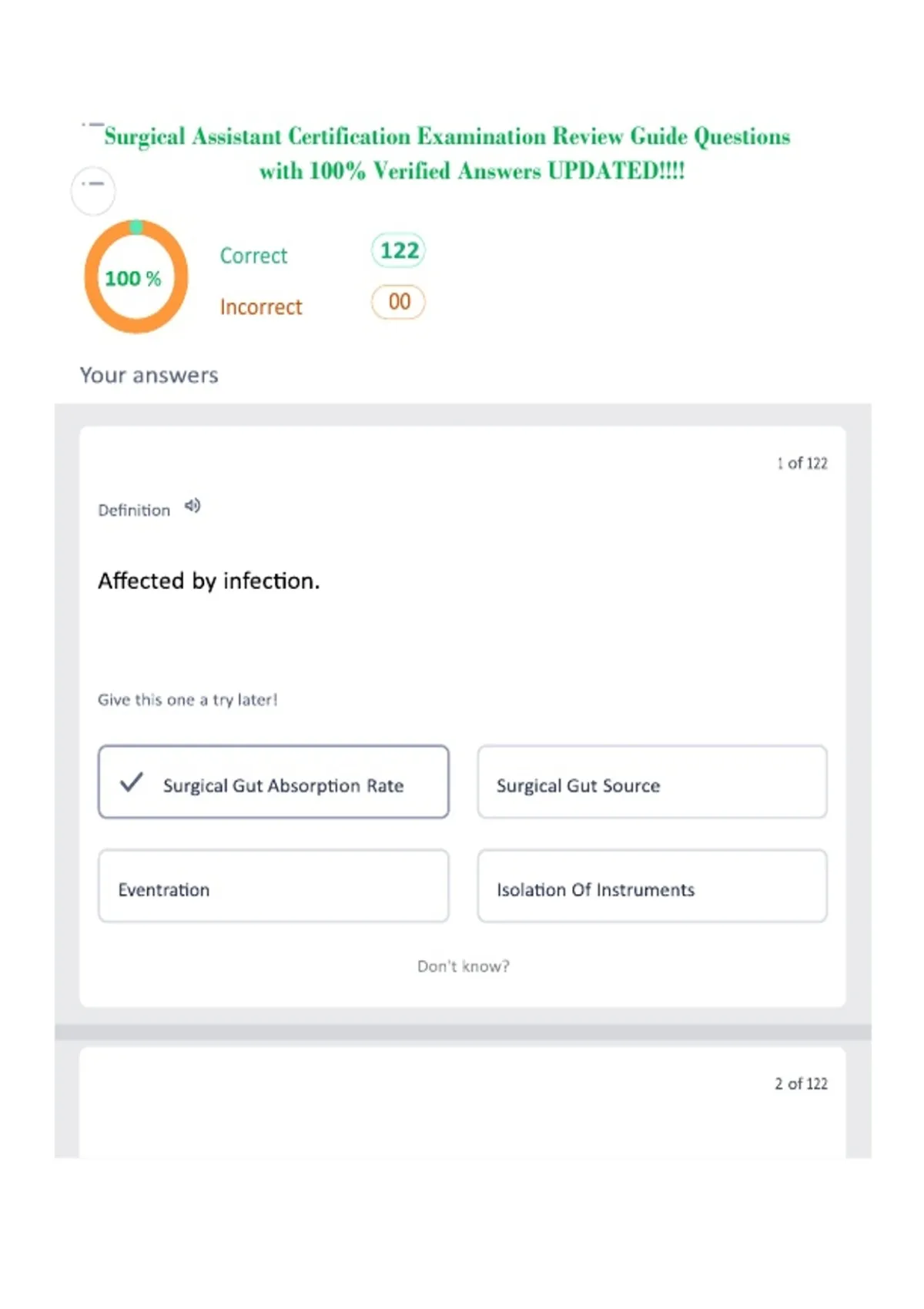The width and height of the screenshot is (924, 1309).
Task: Click the 100 % score ring
Action: [x=136, y=276]
